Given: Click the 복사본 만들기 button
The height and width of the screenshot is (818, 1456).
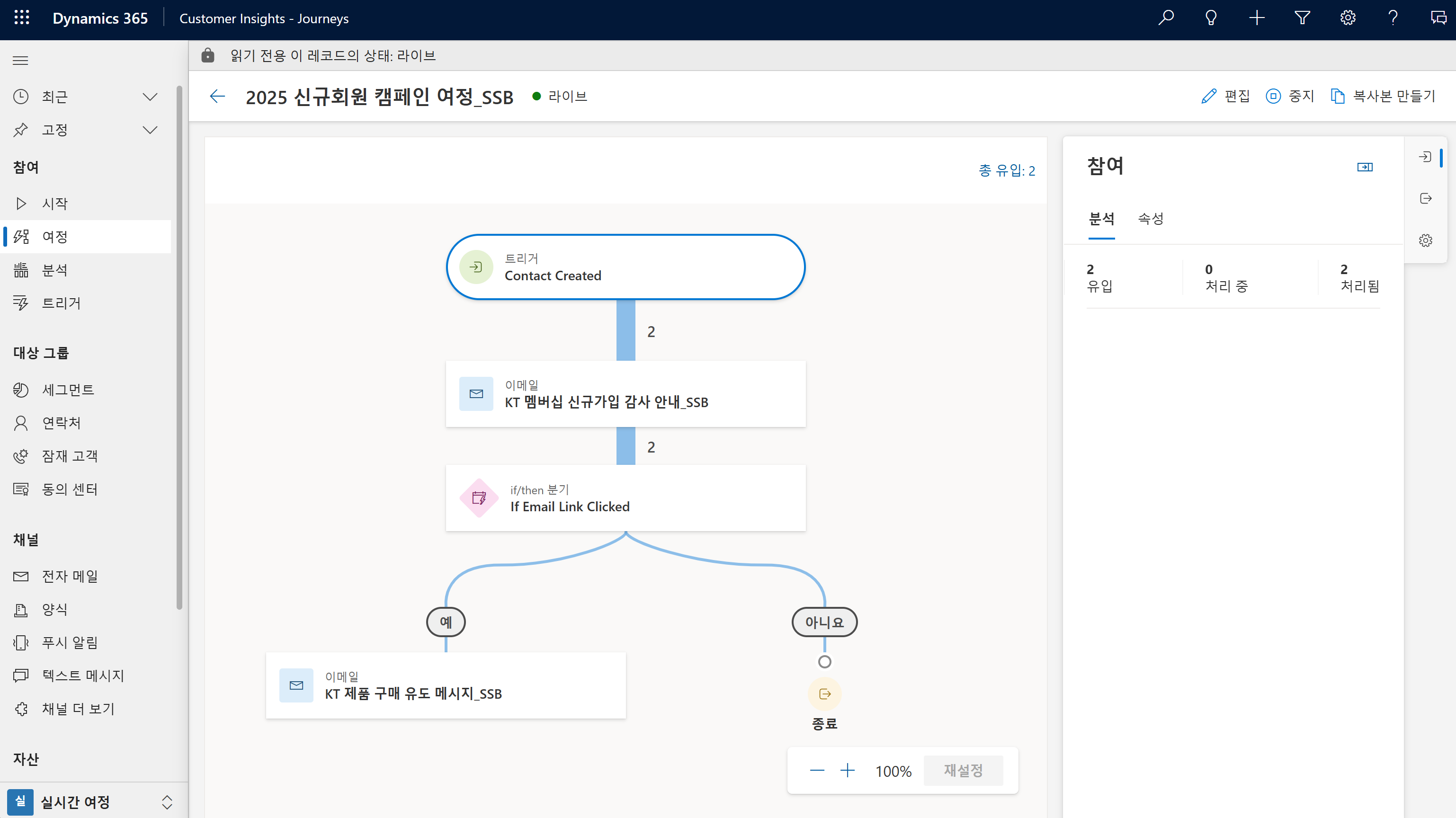Looking at the screenshot, I should tap(1383, 97).
